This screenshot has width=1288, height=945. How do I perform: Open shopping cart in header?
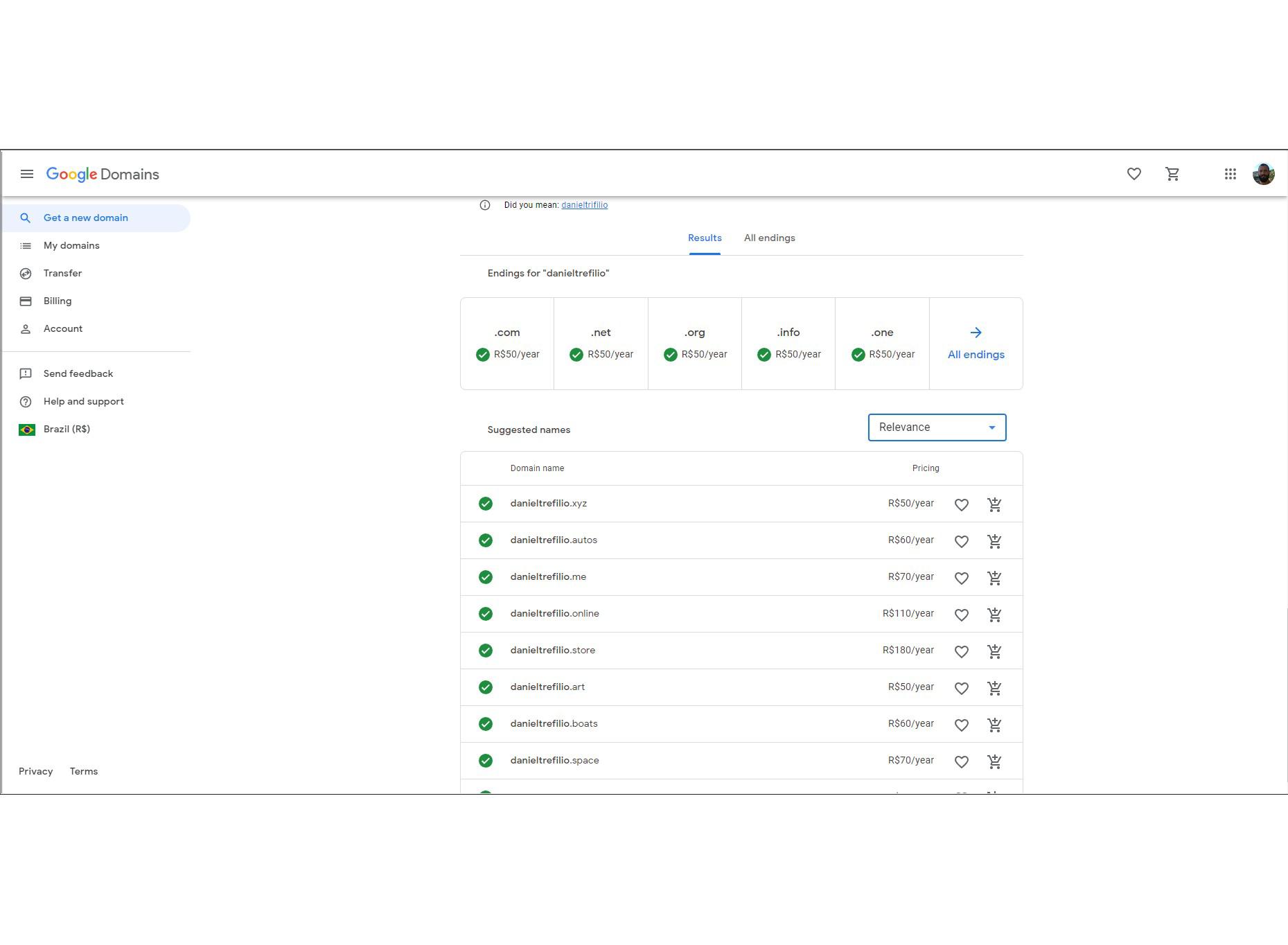point(1172,174)
